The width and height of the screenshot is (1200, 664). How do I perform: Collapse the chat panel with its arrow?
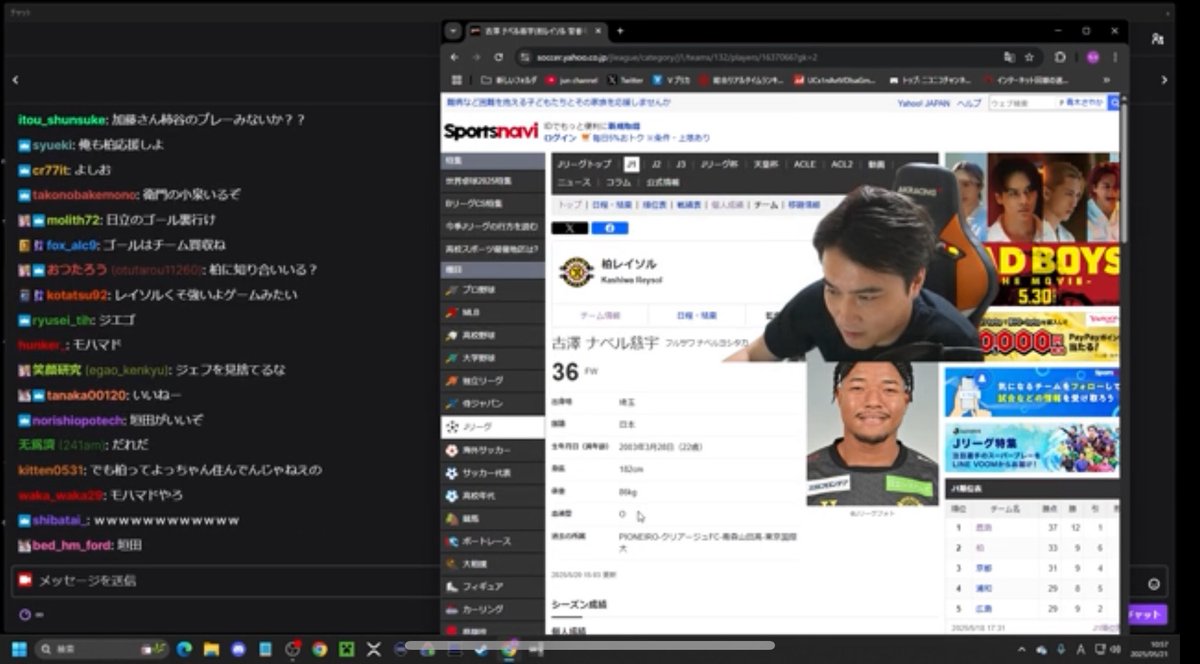[x=15, y=79]
